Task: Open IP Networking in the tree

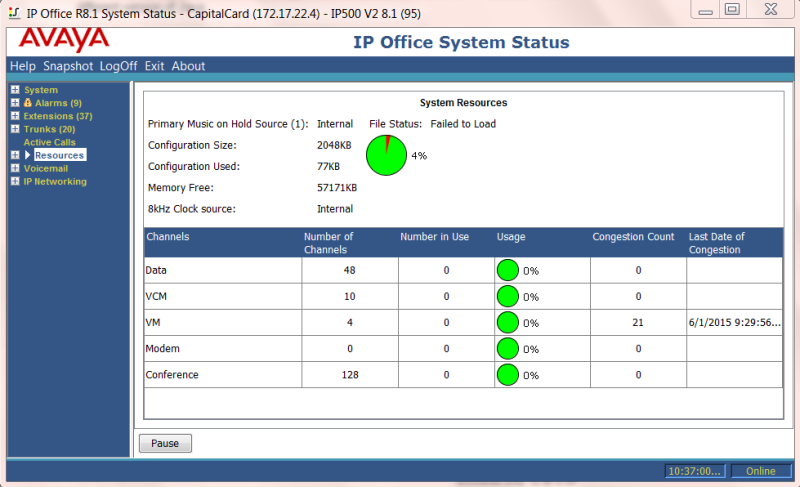Action: pyautogui.click(x=55, y=182)
